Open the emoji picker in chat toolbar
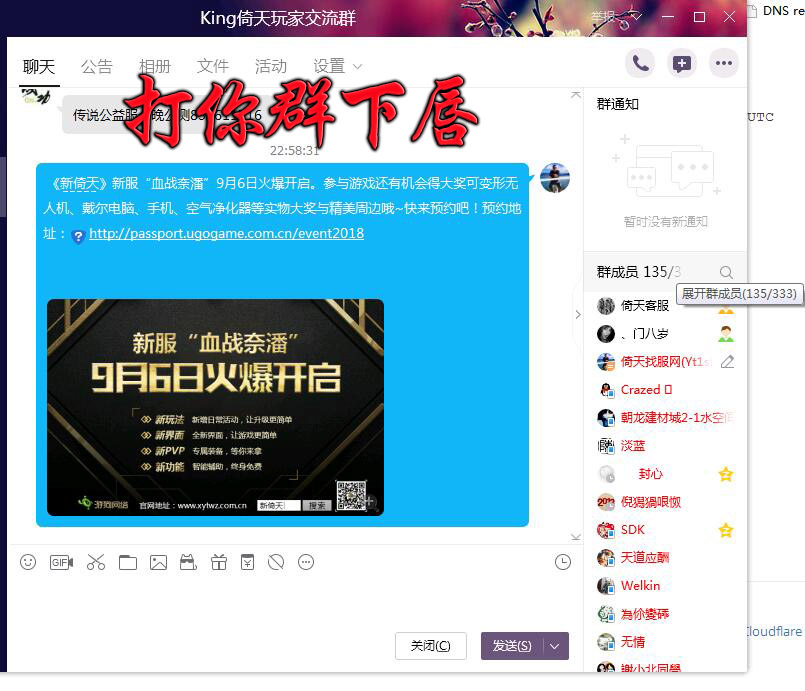Image resolution: width=805 pixels, height=691 pixels. tap(28, 562)
